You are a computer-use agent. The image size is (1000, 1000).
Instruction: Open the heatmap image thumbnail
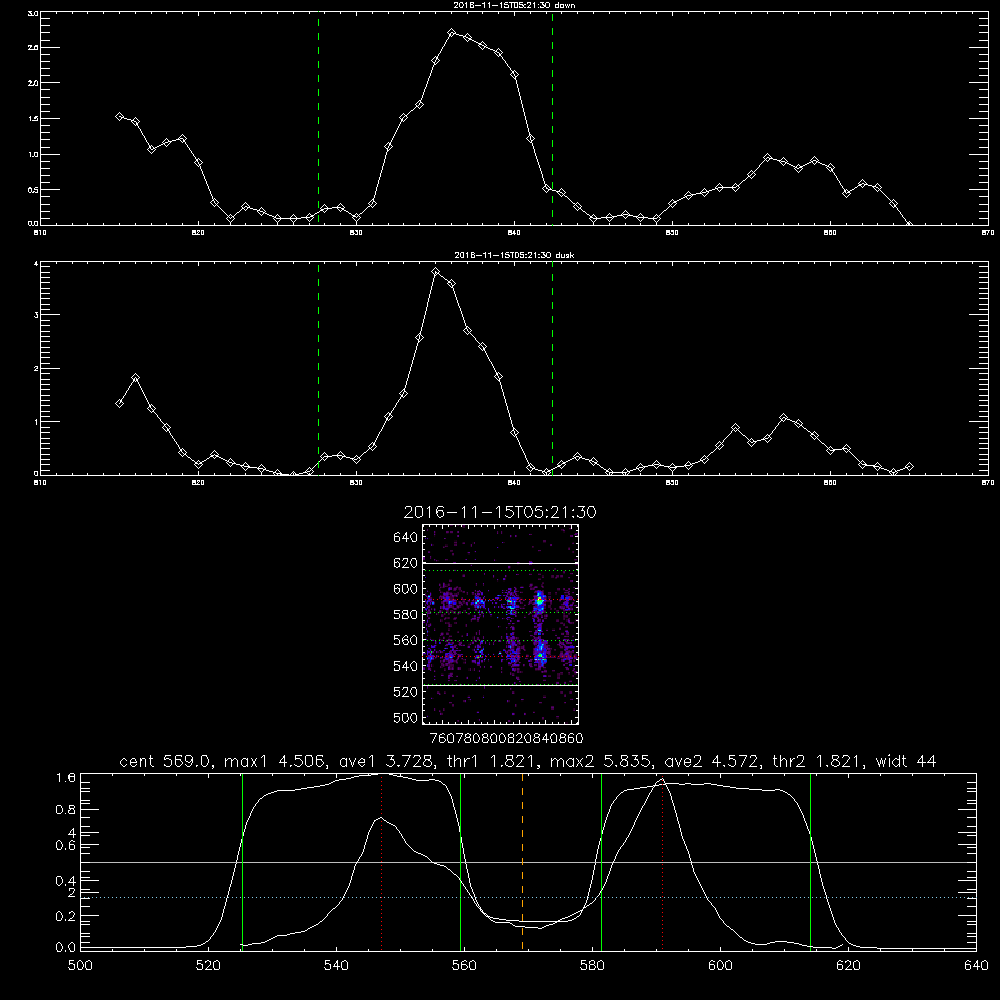tap(501, 624)
